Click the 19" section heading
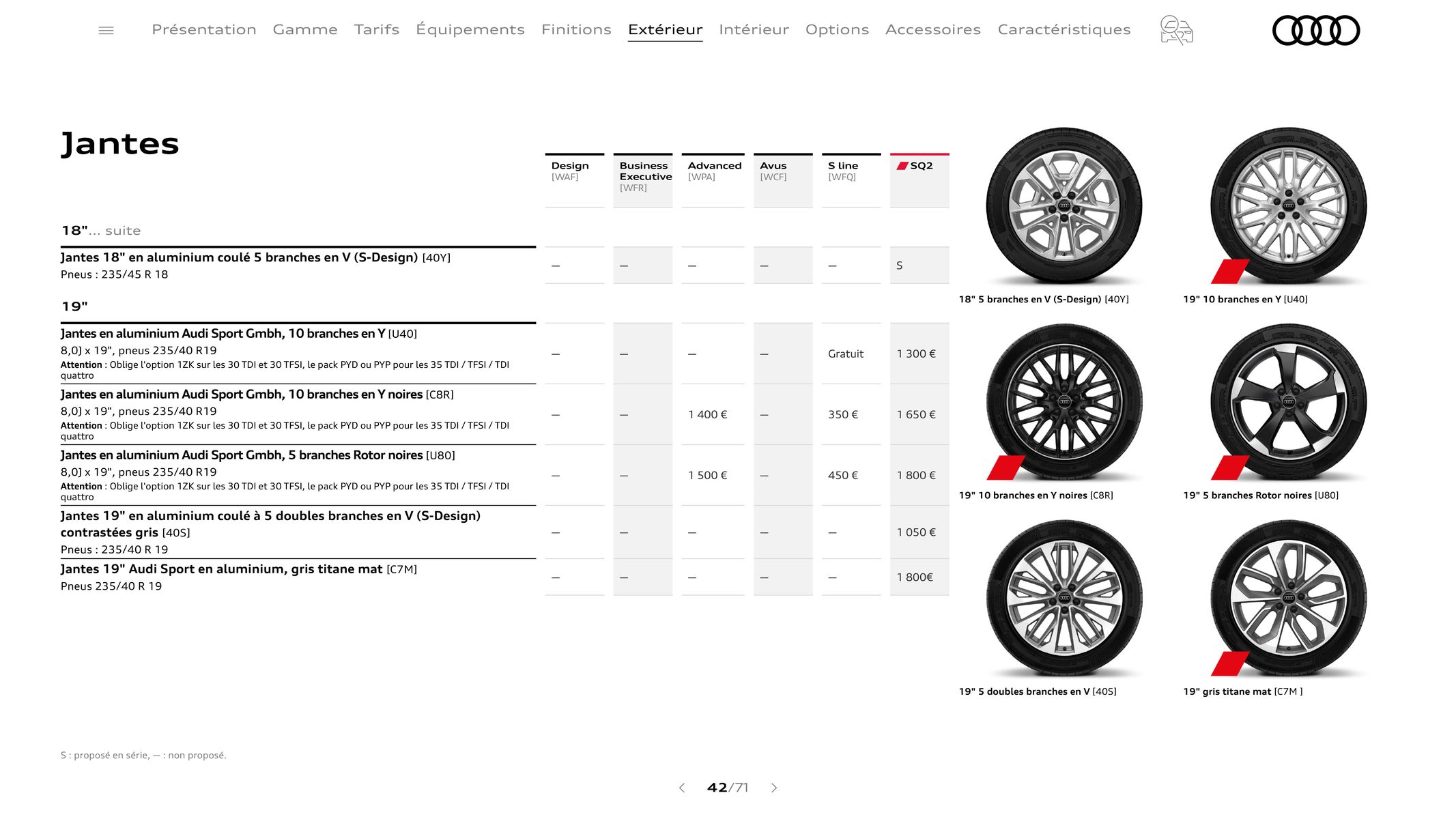Screen dimensions: 1456x819 74,306
